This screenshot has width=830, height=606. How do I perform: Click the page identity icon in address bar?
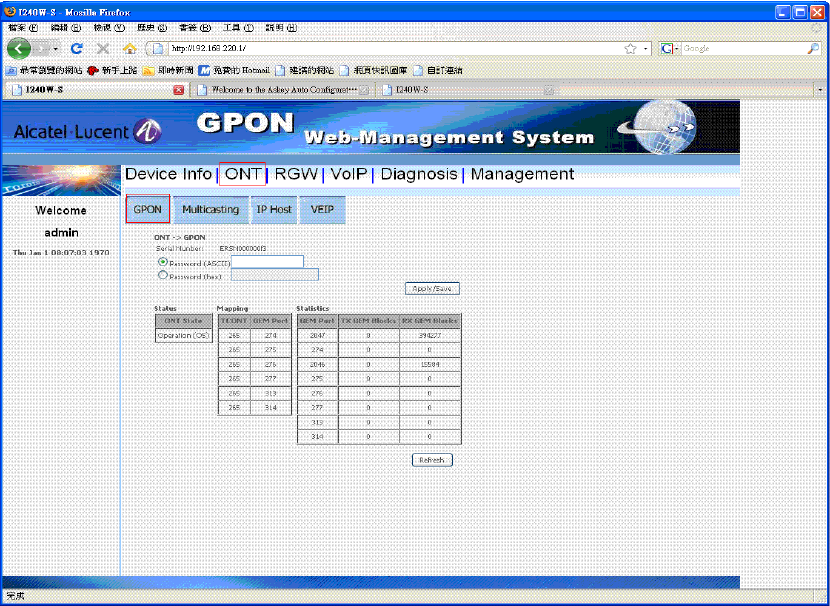pyautogui.click(x=158, y=49)
